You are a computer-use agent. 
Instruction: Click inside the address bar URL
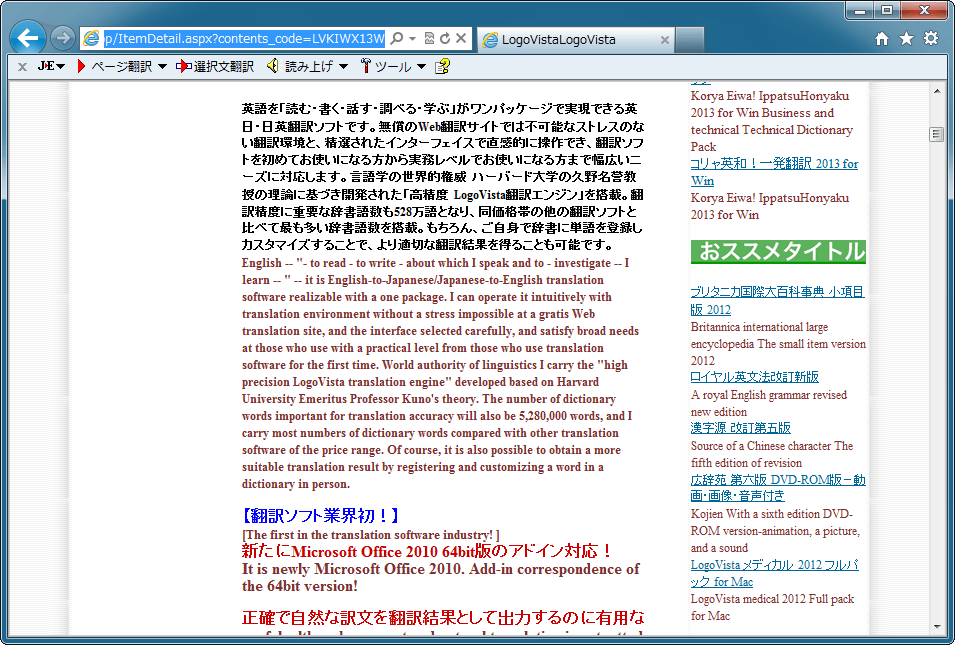click(244, 39)
